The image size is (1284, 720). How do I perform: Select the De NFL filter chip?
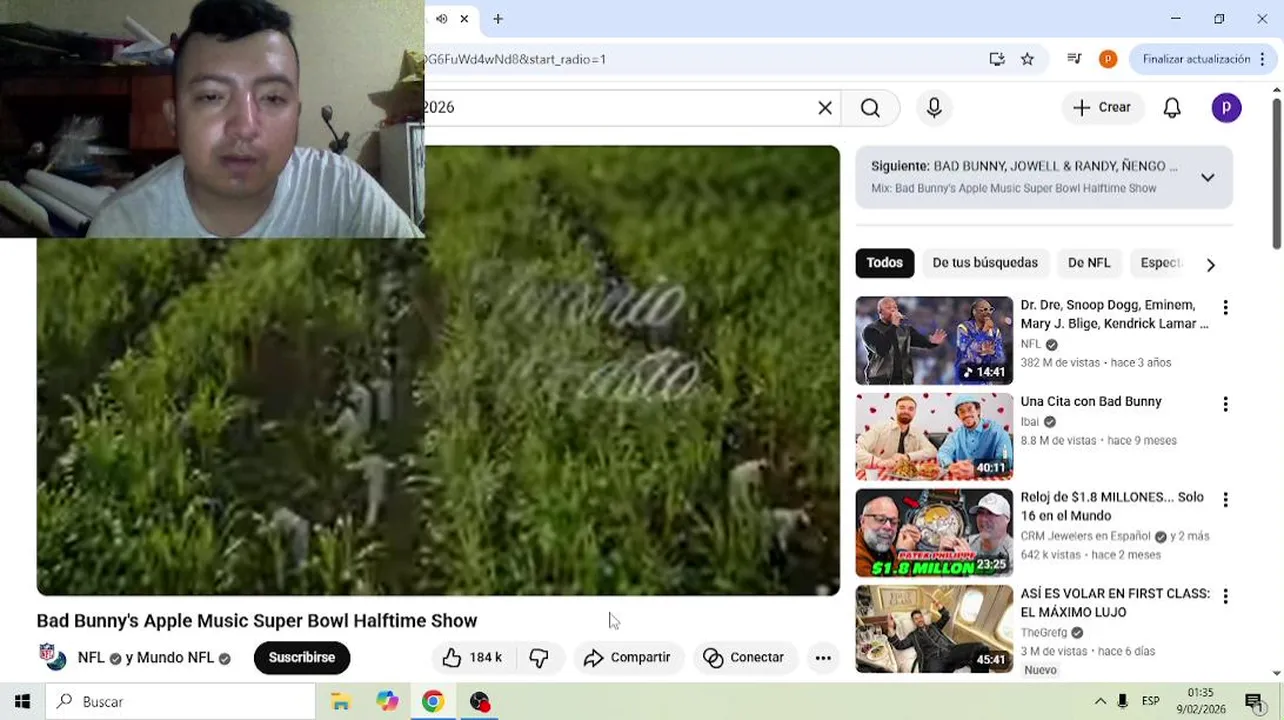click(x=1089, y=263)
